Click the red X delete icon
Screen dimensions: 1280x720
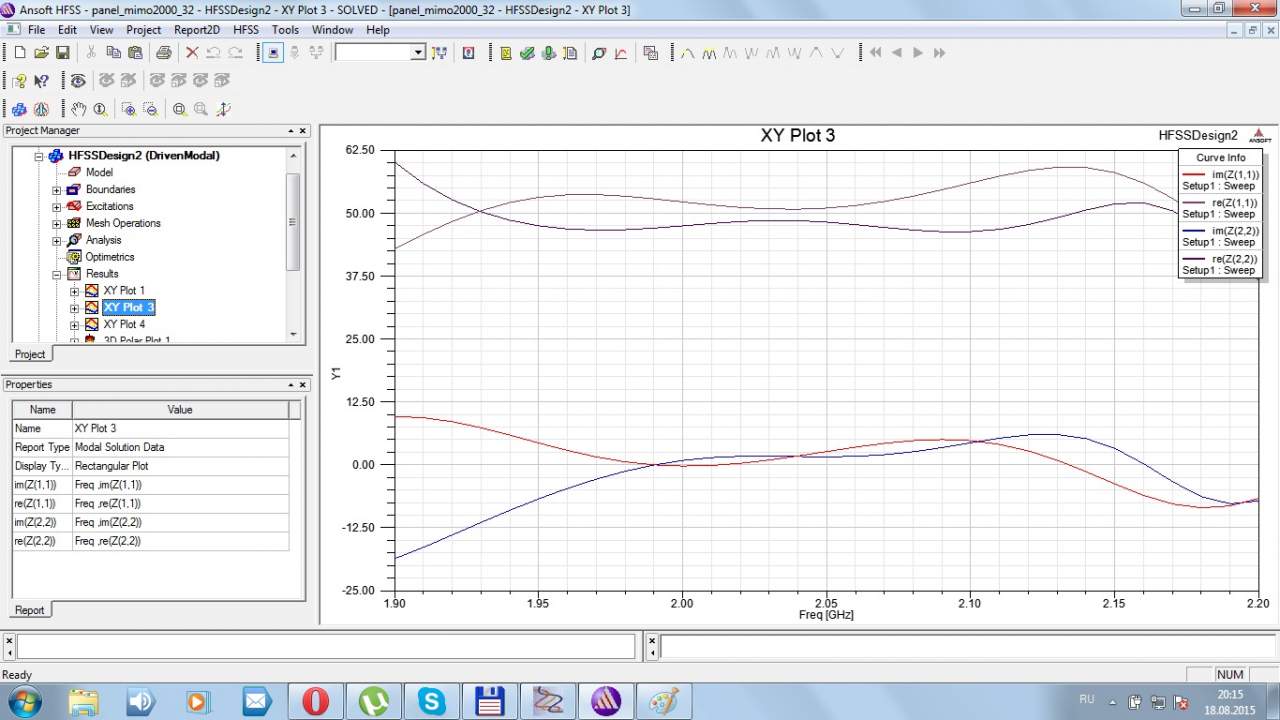tap(191, 53)
